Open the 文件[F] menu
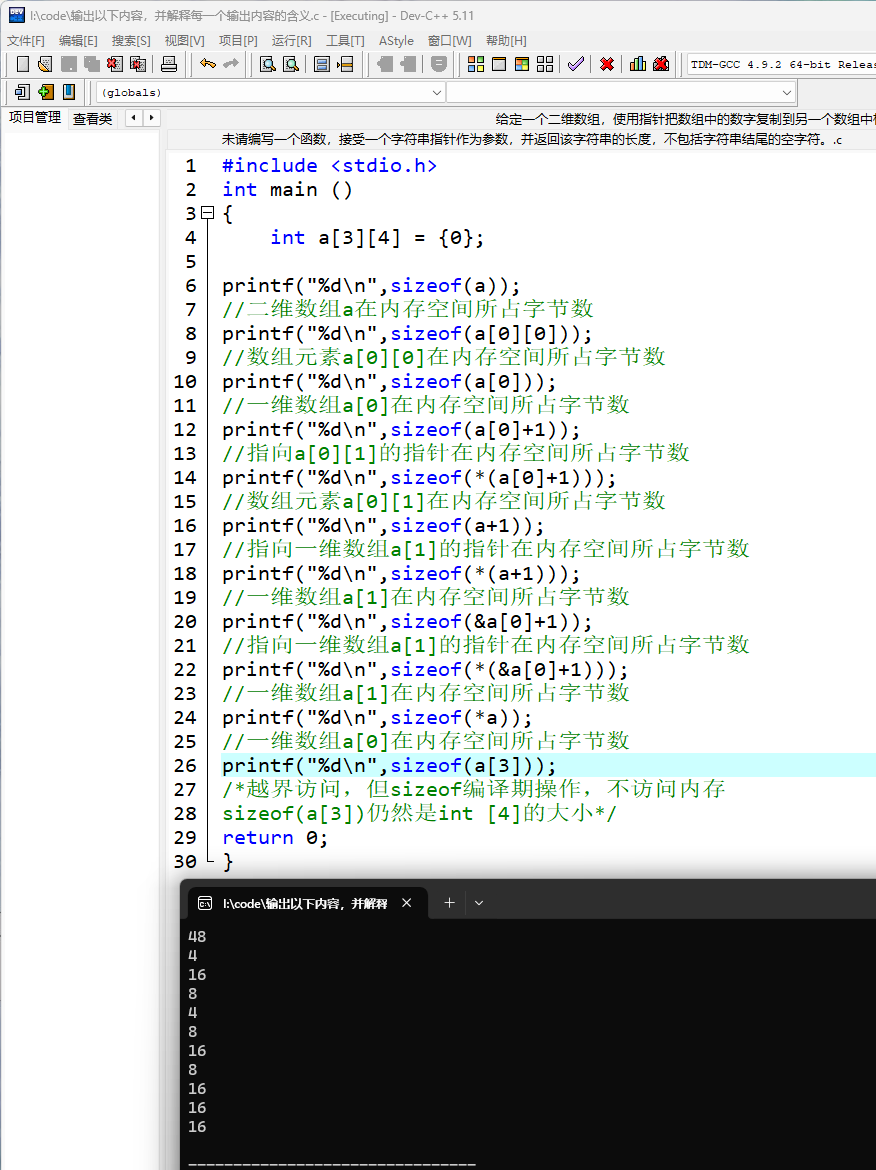Viewport: 876px width, 1170px height. [26, 40]
